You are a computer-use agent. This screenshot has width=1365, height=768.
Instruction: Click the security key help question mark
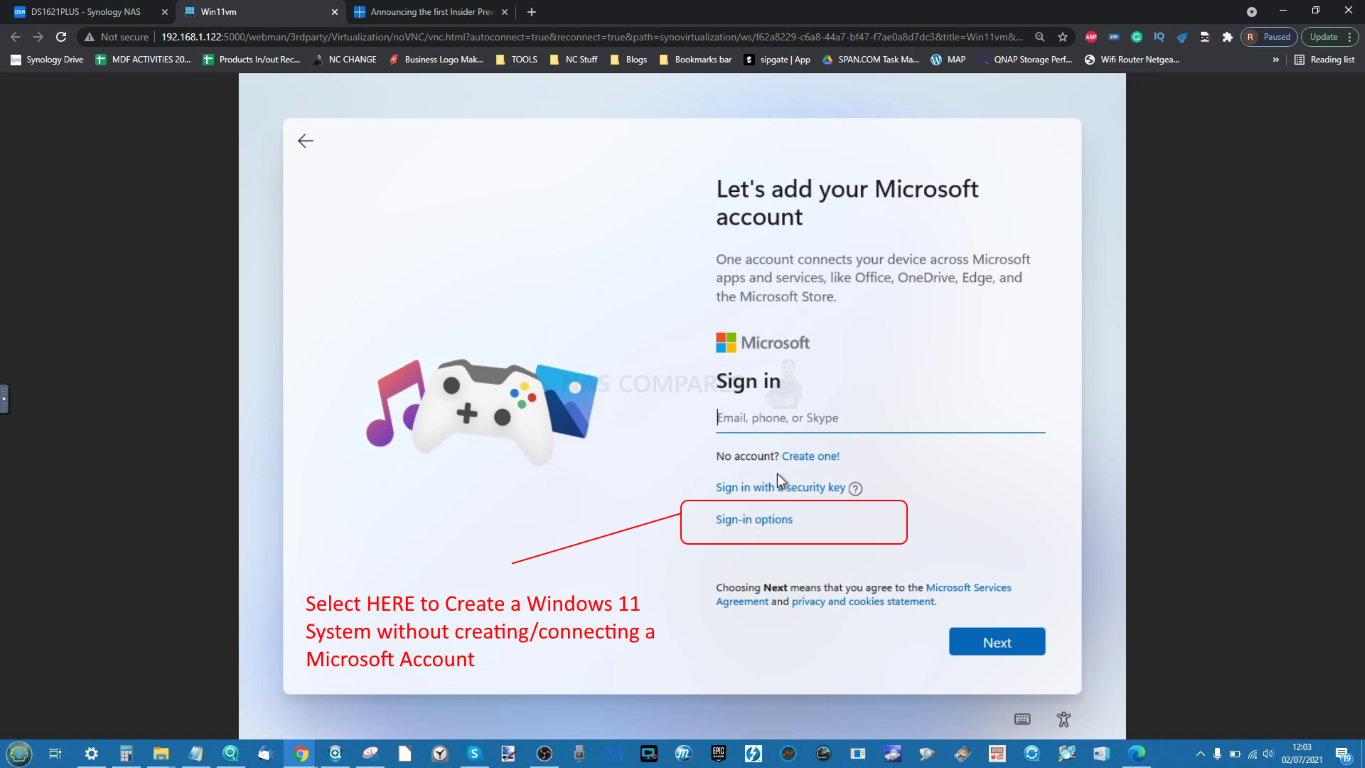pyautogui.click(x=855, y=488)
